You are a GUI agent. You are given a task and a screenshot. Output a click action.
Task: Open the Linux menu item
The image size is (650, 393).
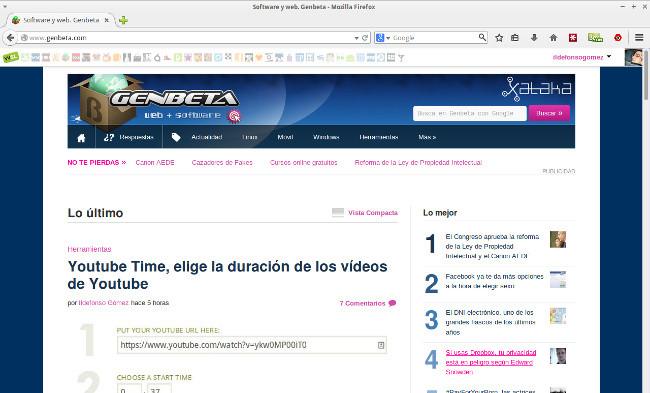250,137
